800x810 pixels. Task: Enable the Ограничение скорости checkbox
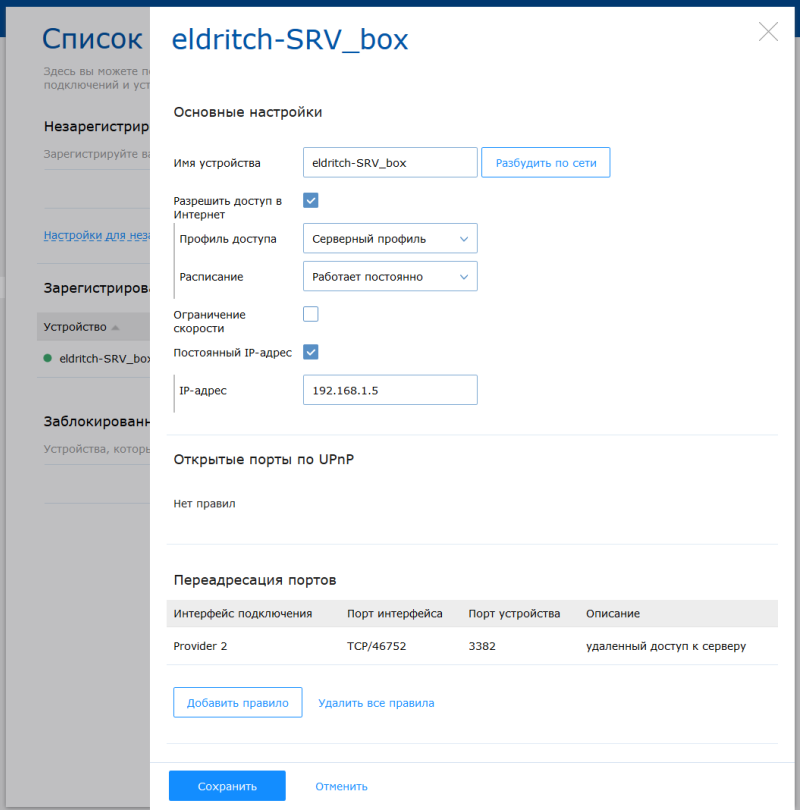[310, 314]
